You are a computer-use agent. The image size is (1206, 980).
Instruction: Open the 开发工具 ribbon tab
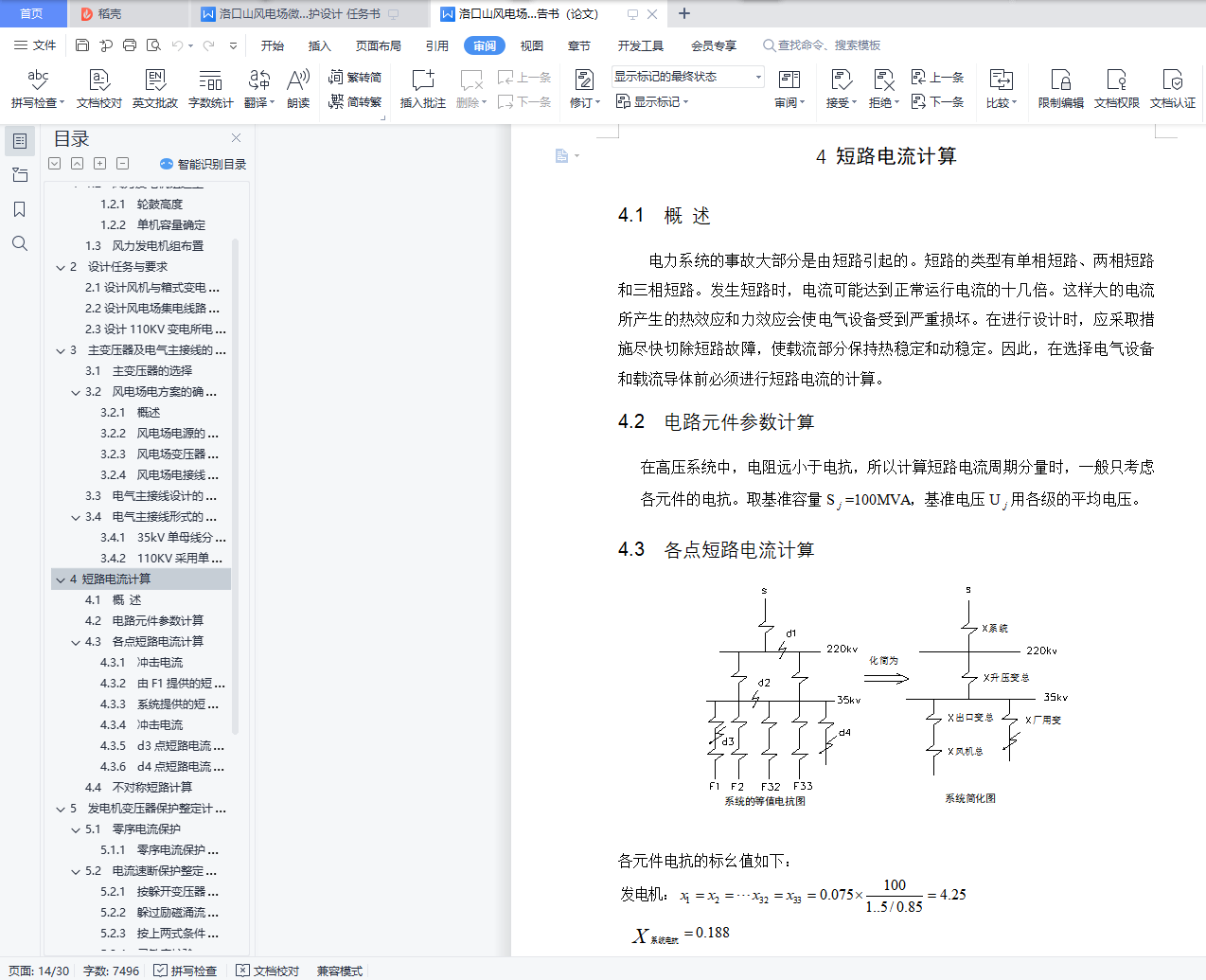641,45
